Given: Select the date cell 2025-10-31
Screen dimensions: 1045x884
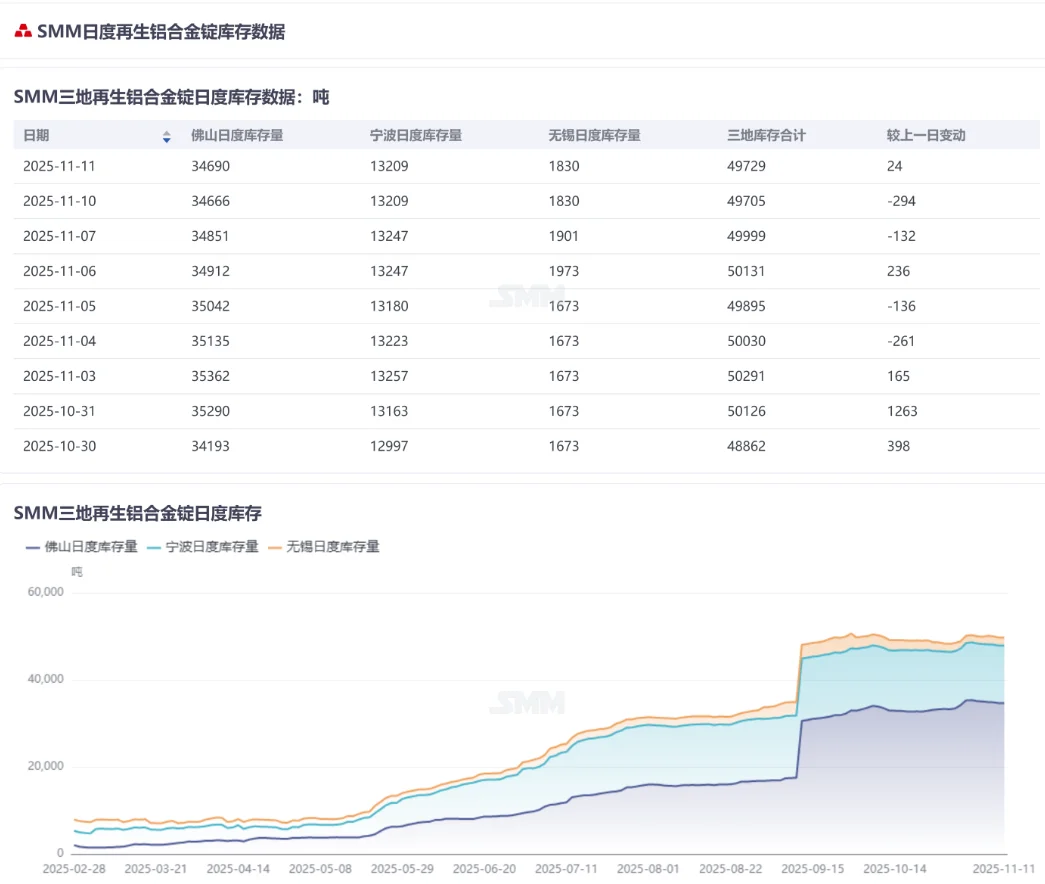Looking at the screenshot, I should click(59, 411).
